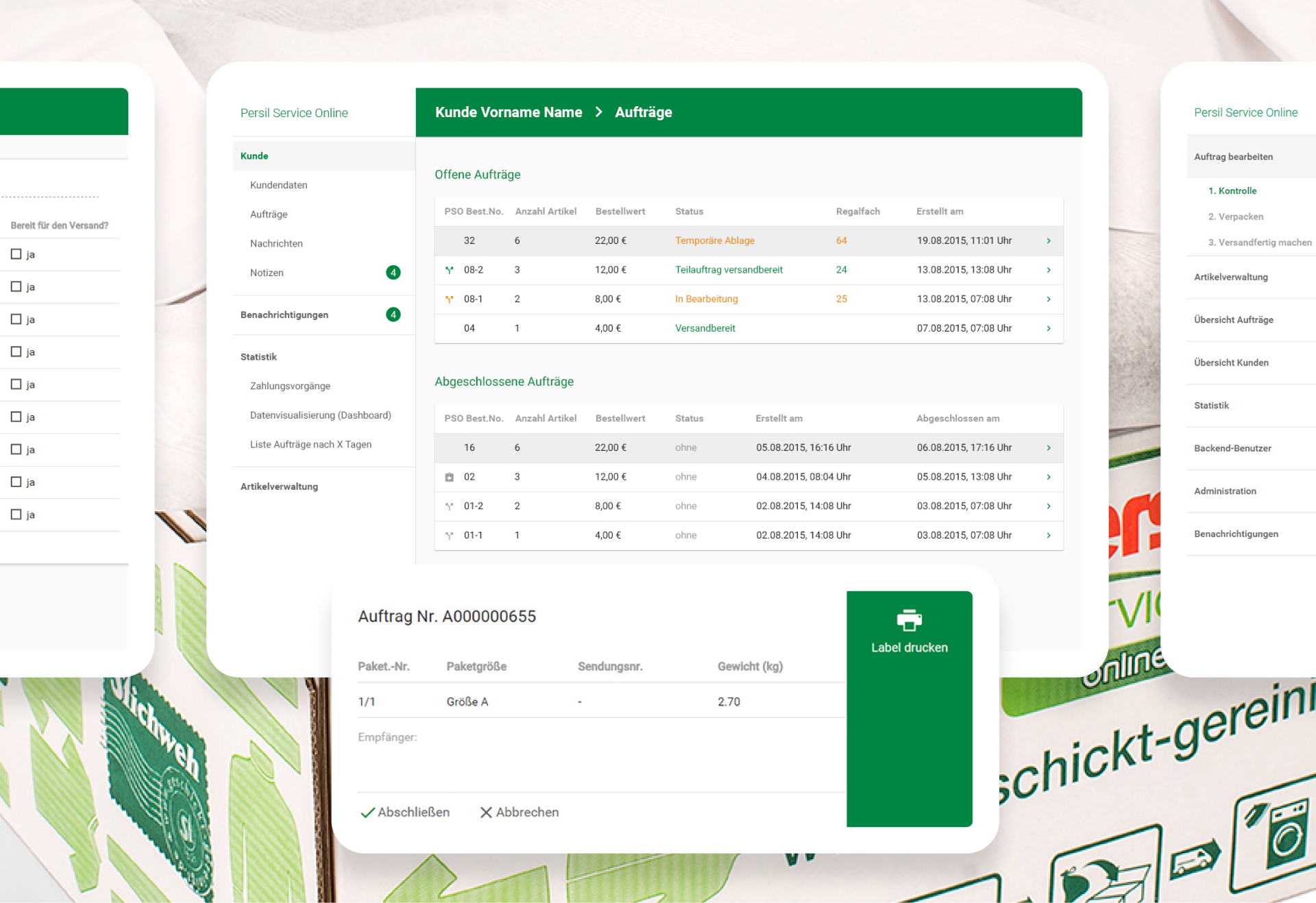Select step 2. Verpacken under Auftrag bearbeiten

click(1236, 217)
